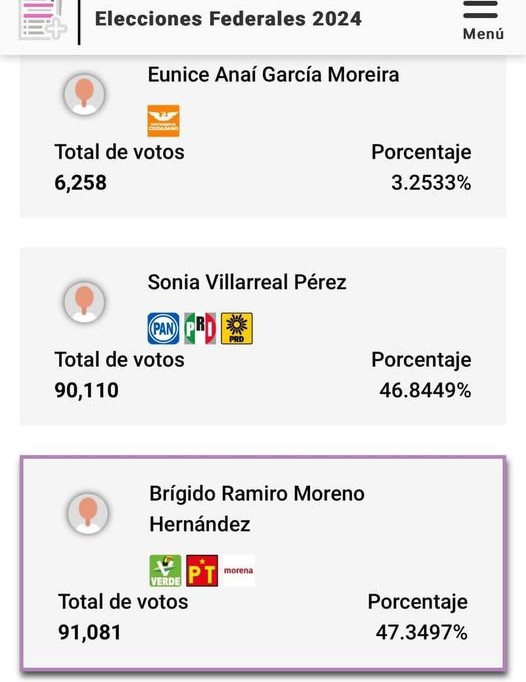The height and width of the screenshot is (682, 526).
Task: Select candidate name Eunice Anaí García Moreira
Action: coord(273,75)
